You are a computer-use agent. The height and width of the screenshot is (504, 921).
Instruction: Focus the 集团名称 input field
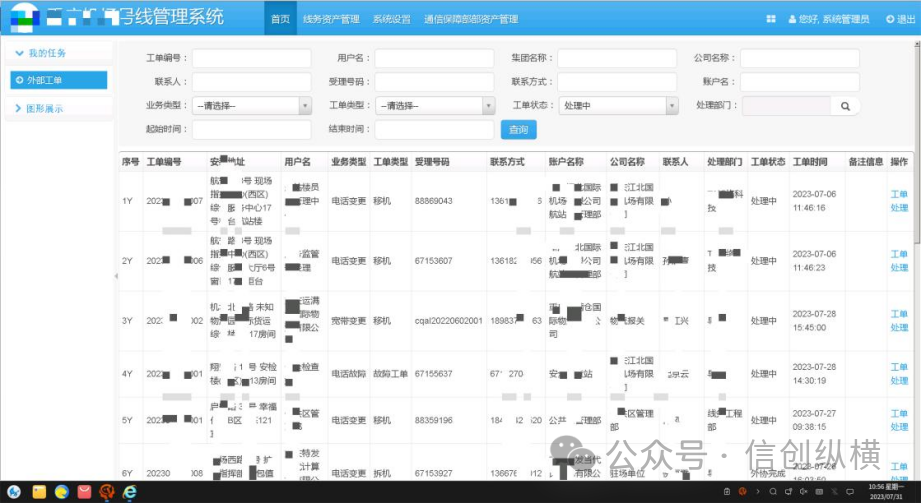[x=617, y=58]
